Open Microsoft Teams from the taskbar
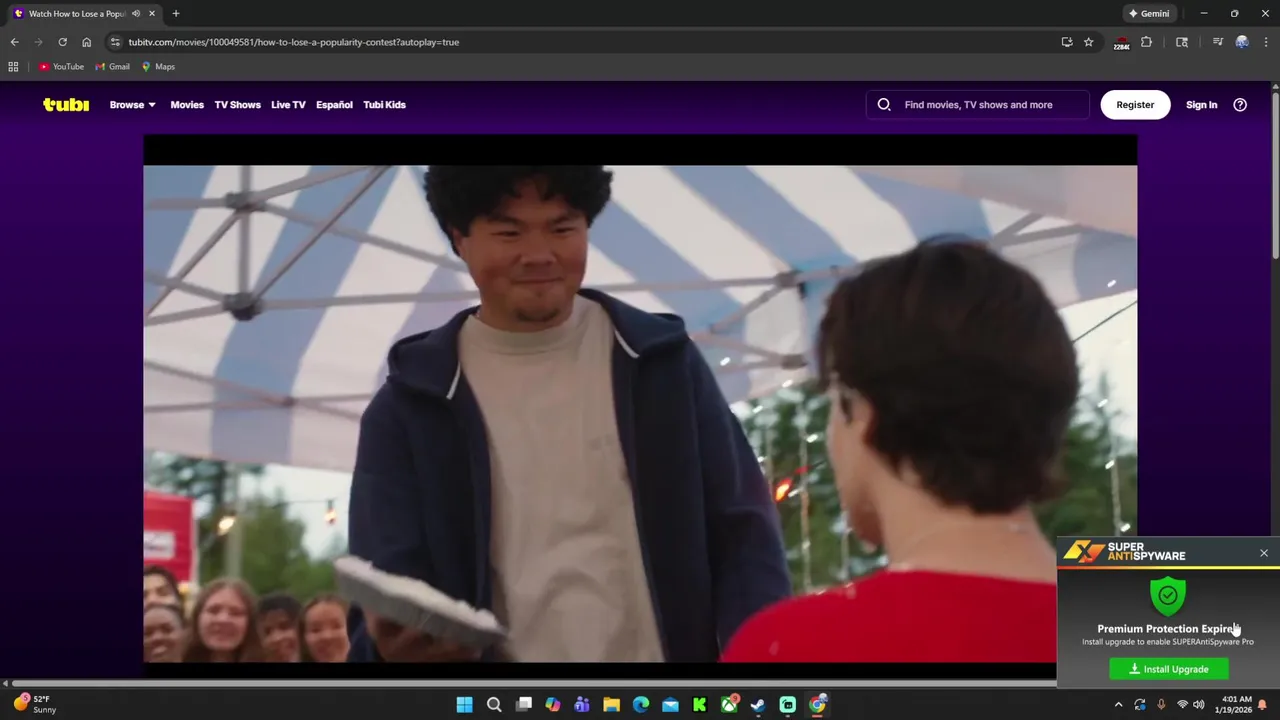1280x720 pixels. (x=582, y=705)
